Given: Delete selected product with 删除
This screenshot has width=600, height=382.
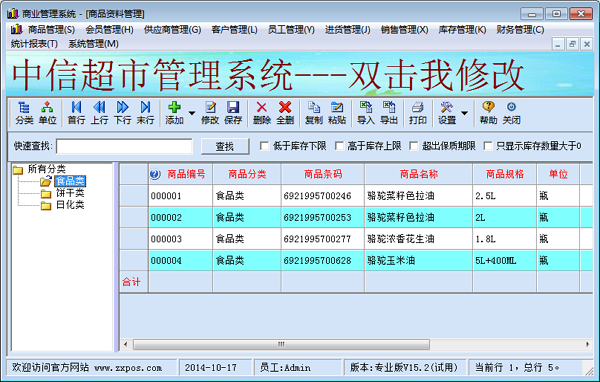Looking at the screenshot, I should [262, 113].
